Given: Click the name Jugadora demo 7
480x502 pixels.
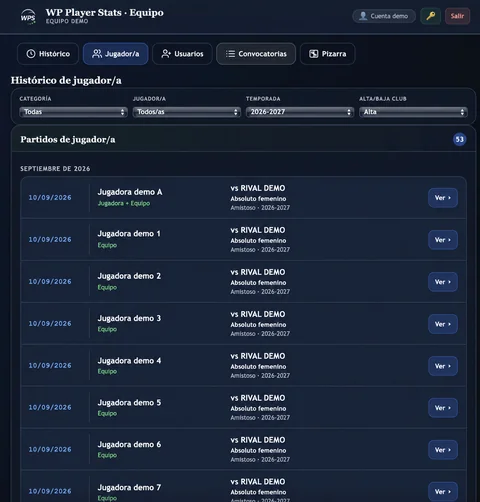Looking at the screenshot, I should (129, 488).
